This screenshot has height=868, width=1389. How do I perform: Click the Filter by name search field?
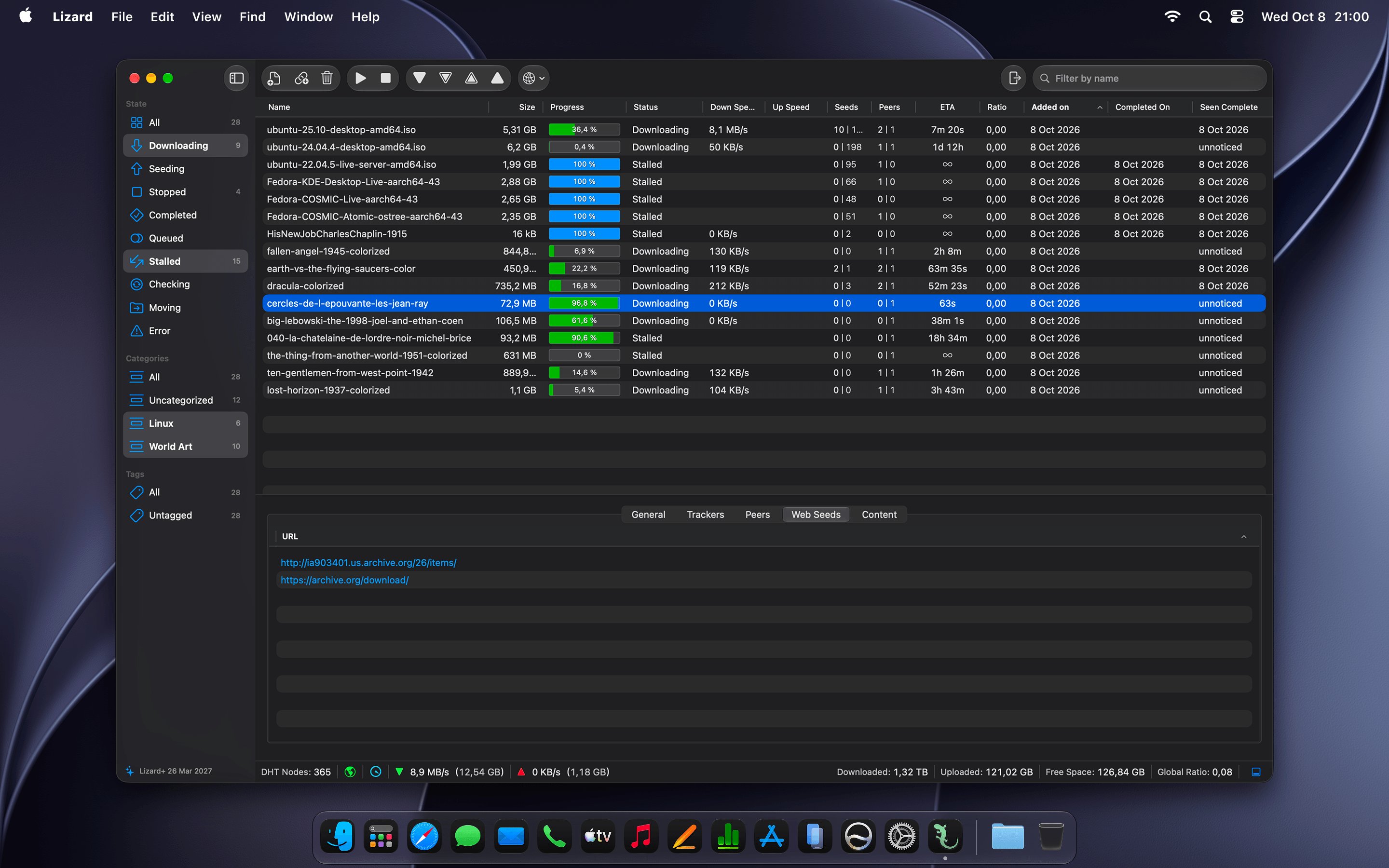tap(1150, 78)
